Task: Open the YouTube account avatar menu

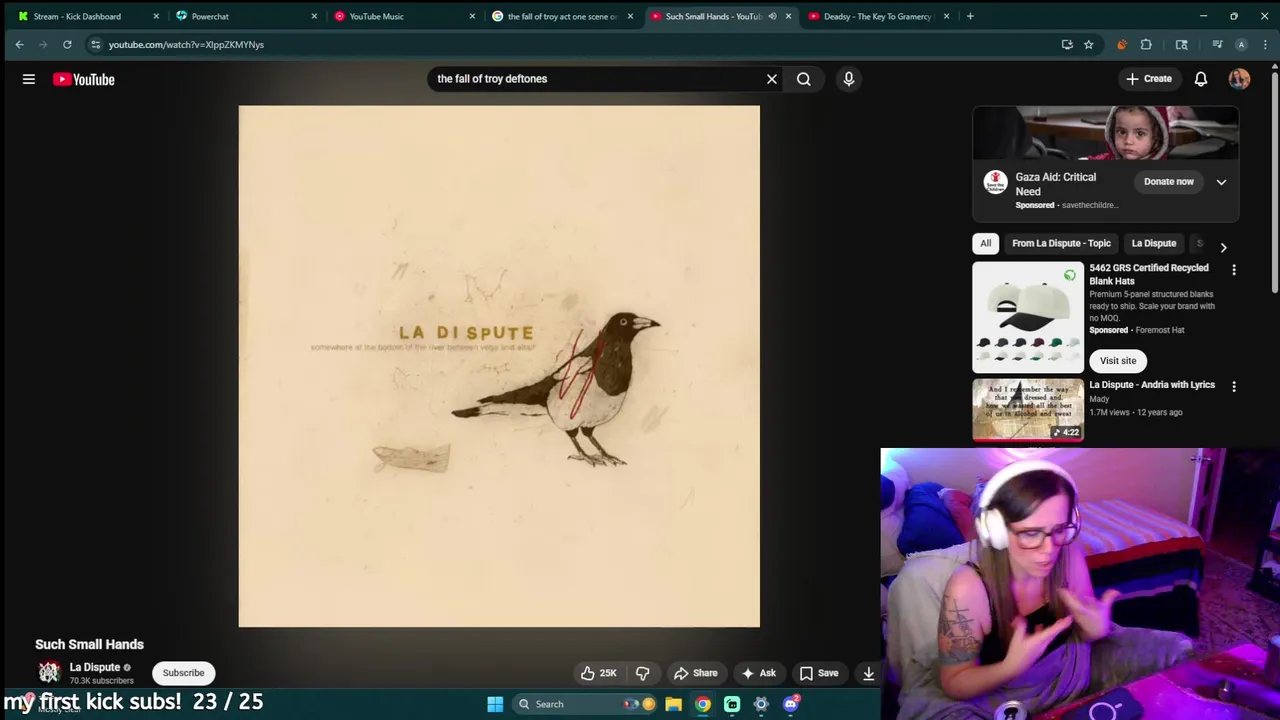Action: point(1239,79)
